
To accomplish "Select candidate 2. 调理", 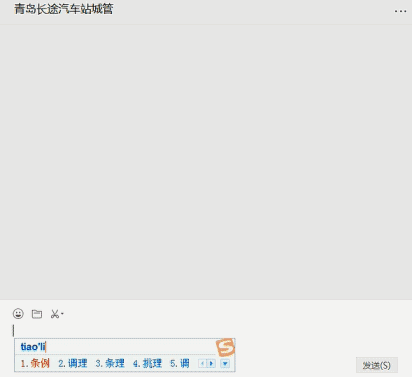I will point(73,363).
